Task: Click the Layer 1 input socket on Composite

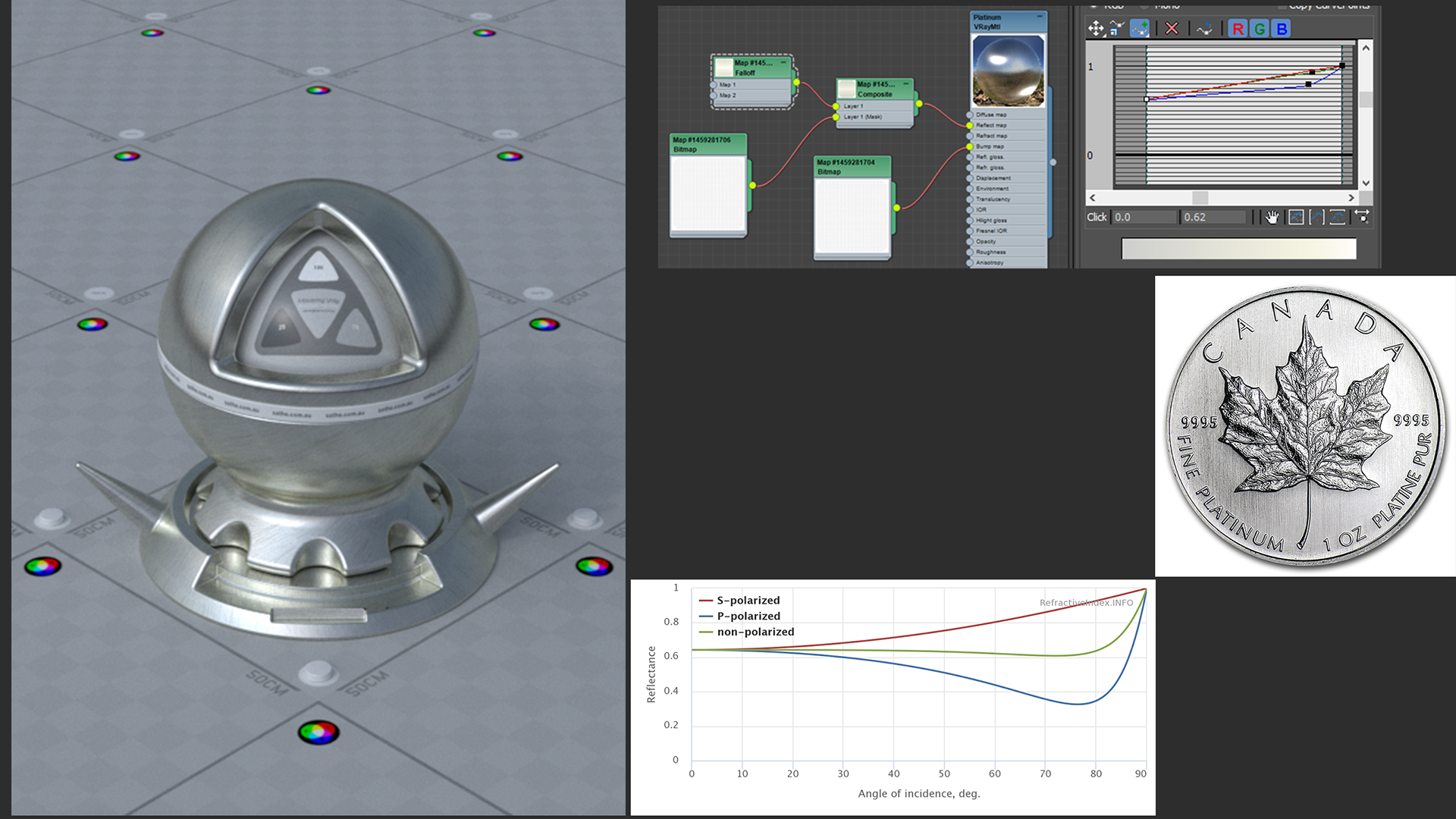Action: [x=836, y=106]
